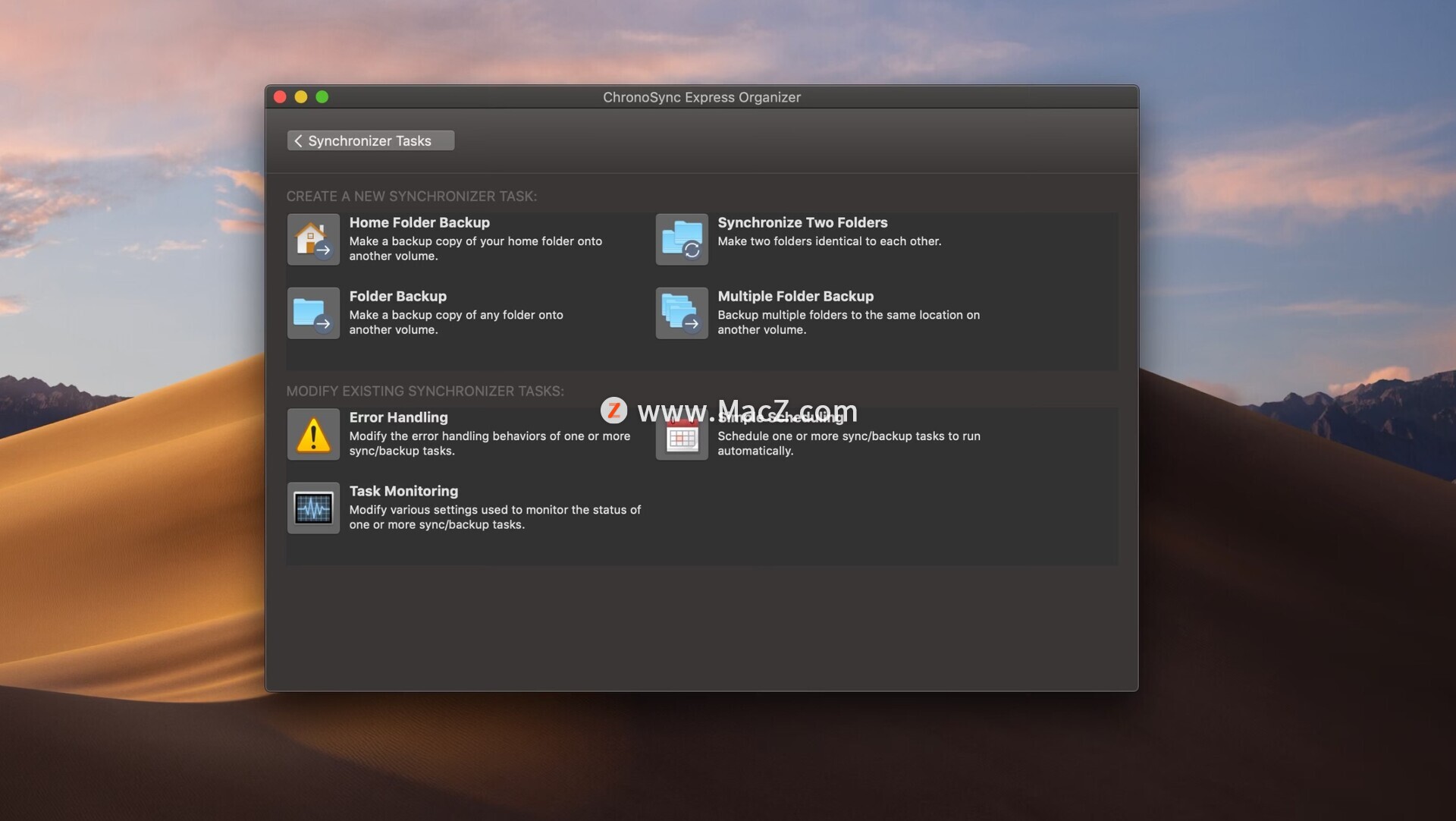The image size is (1456, 821).
Task: Click the ChronoSync Express Organizer title bar
Action: point(701,97)
